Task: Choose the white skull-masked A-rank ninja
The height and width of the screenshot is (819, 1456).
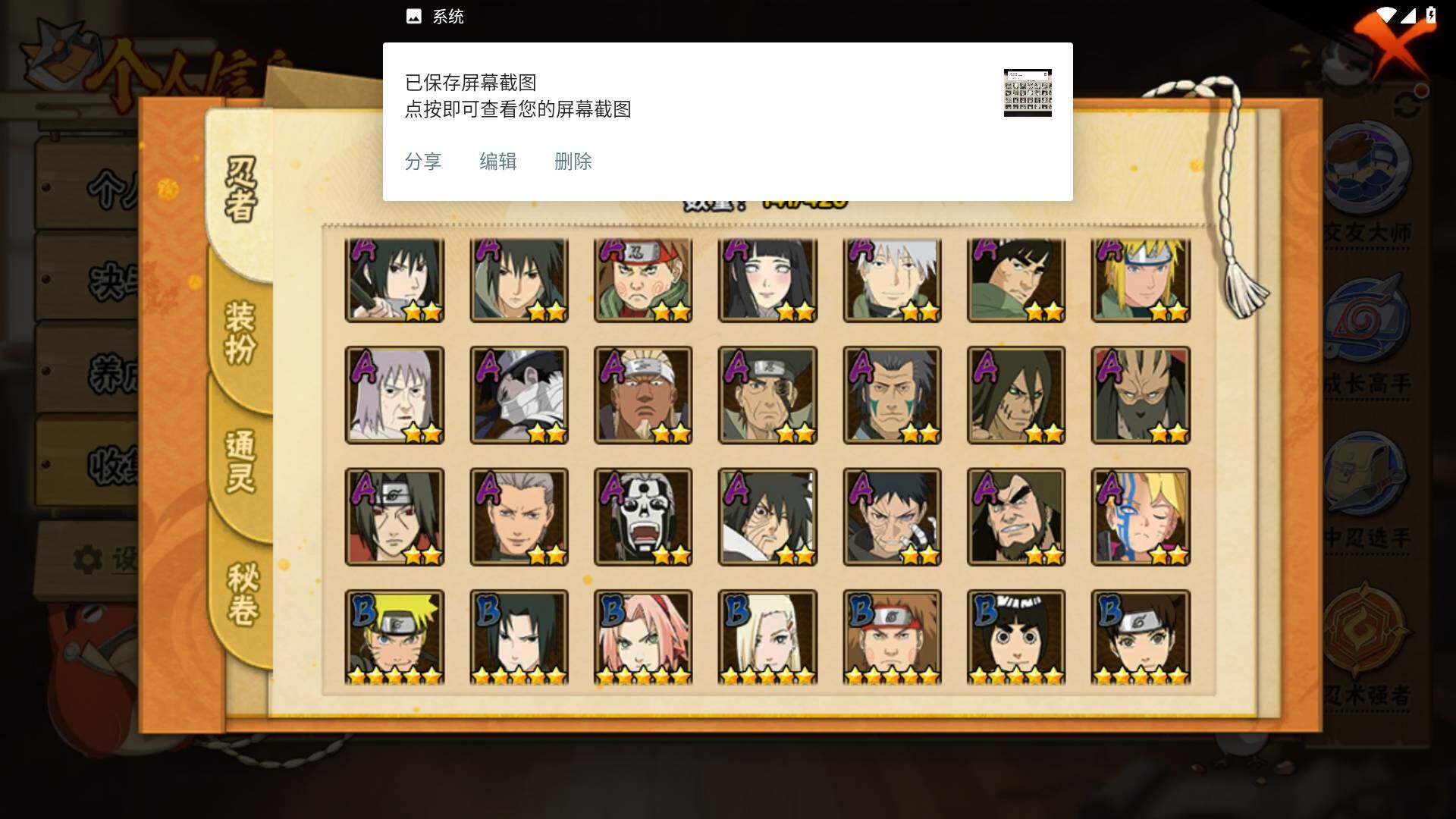Action: click(643, 517)
